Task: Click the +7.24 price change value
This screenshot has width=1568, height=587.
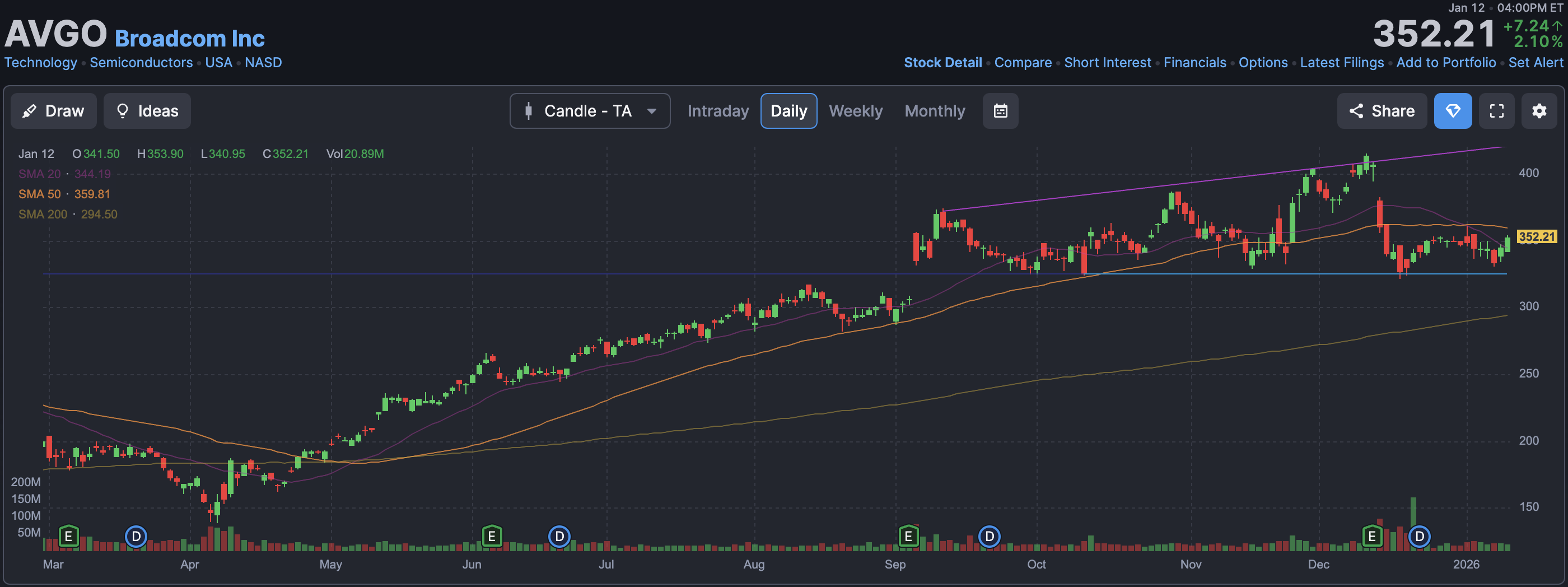Action: coord(1526,26)
